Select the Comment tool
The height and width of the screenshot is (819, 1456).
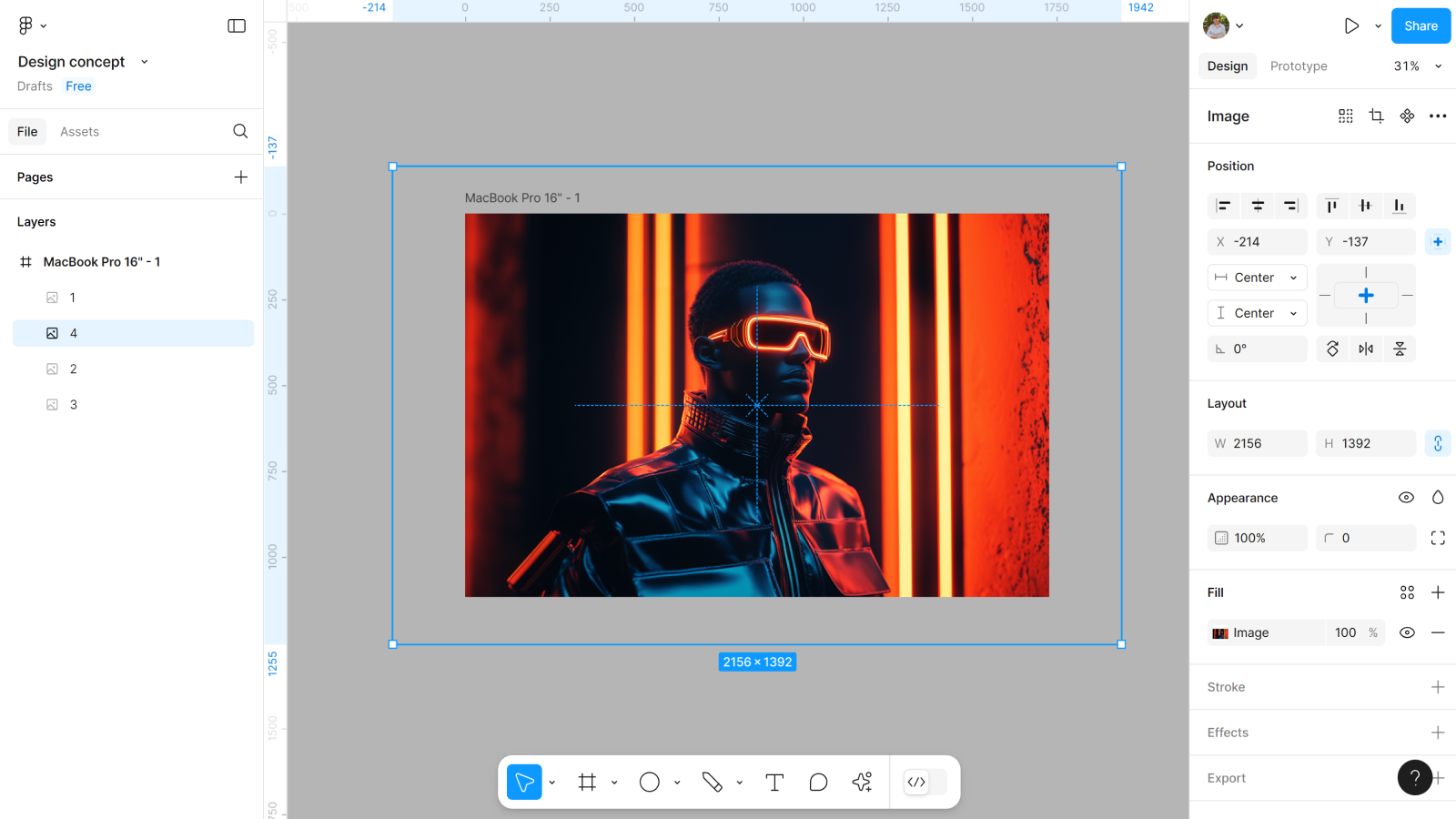tap(818, 783)
